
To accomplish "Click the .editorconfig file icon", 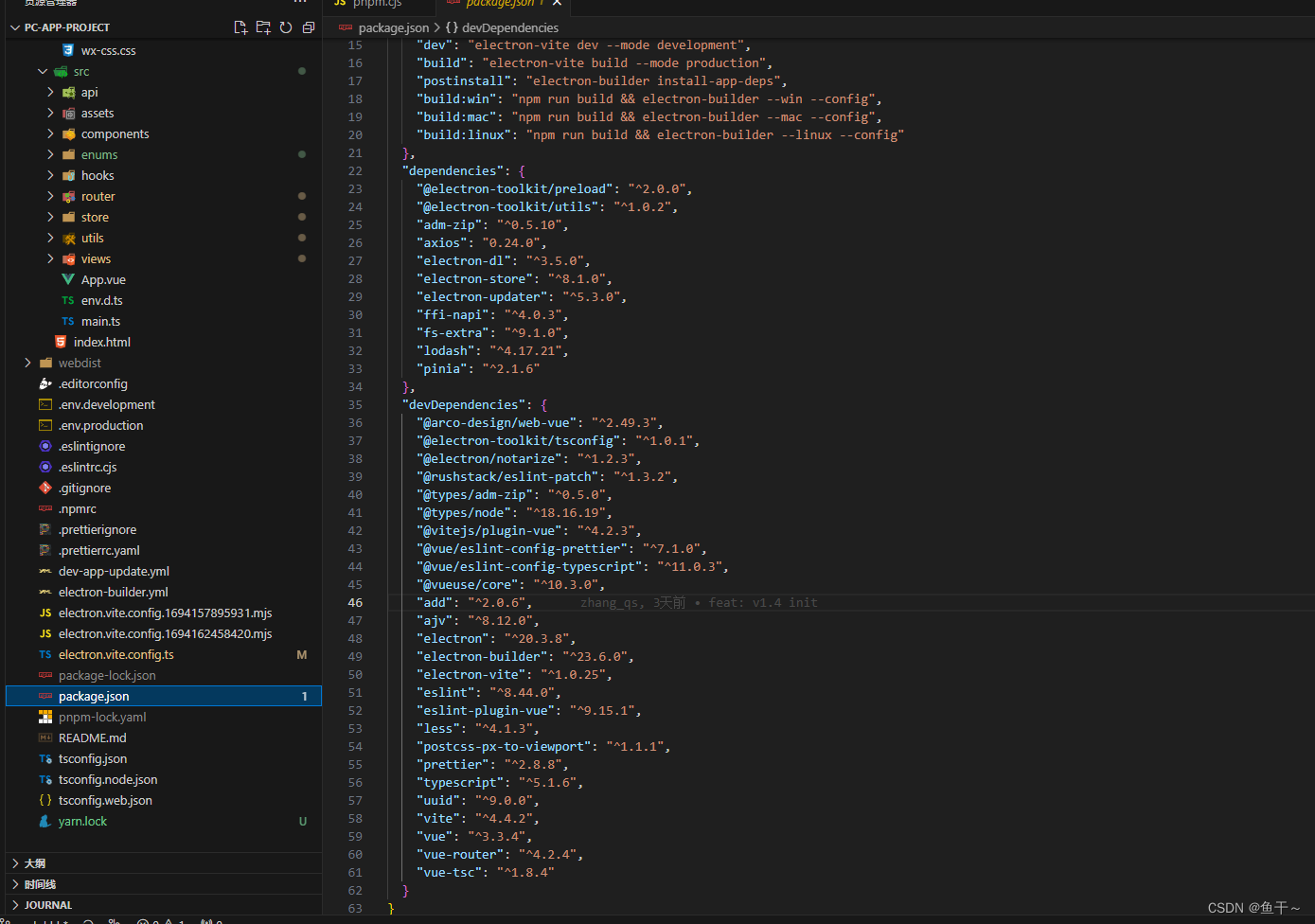I will point(45,383).
